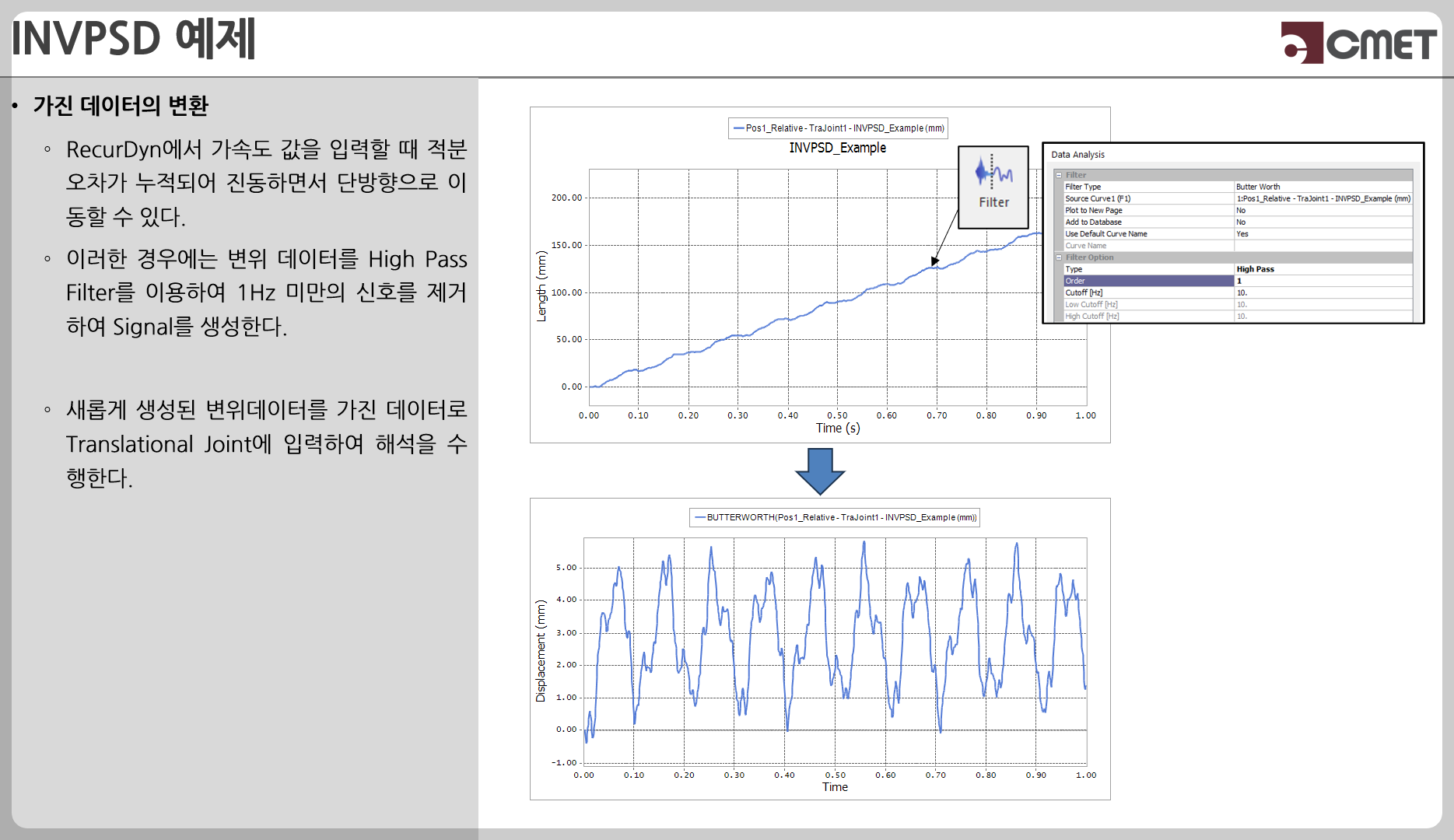Click the High Cutoff [Hz] value 10.
The height and width of the screenshot is (840, 1454).
click(x=1323, y=316)
